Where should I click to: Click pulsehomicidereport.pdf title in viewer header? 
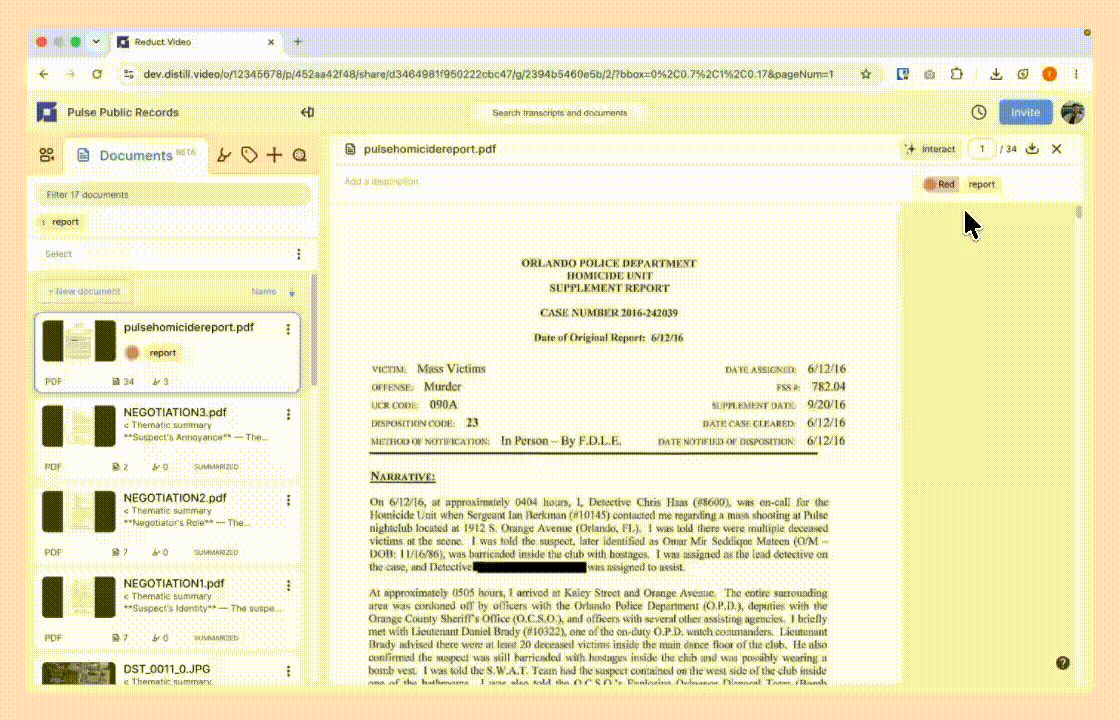point(429,149)
